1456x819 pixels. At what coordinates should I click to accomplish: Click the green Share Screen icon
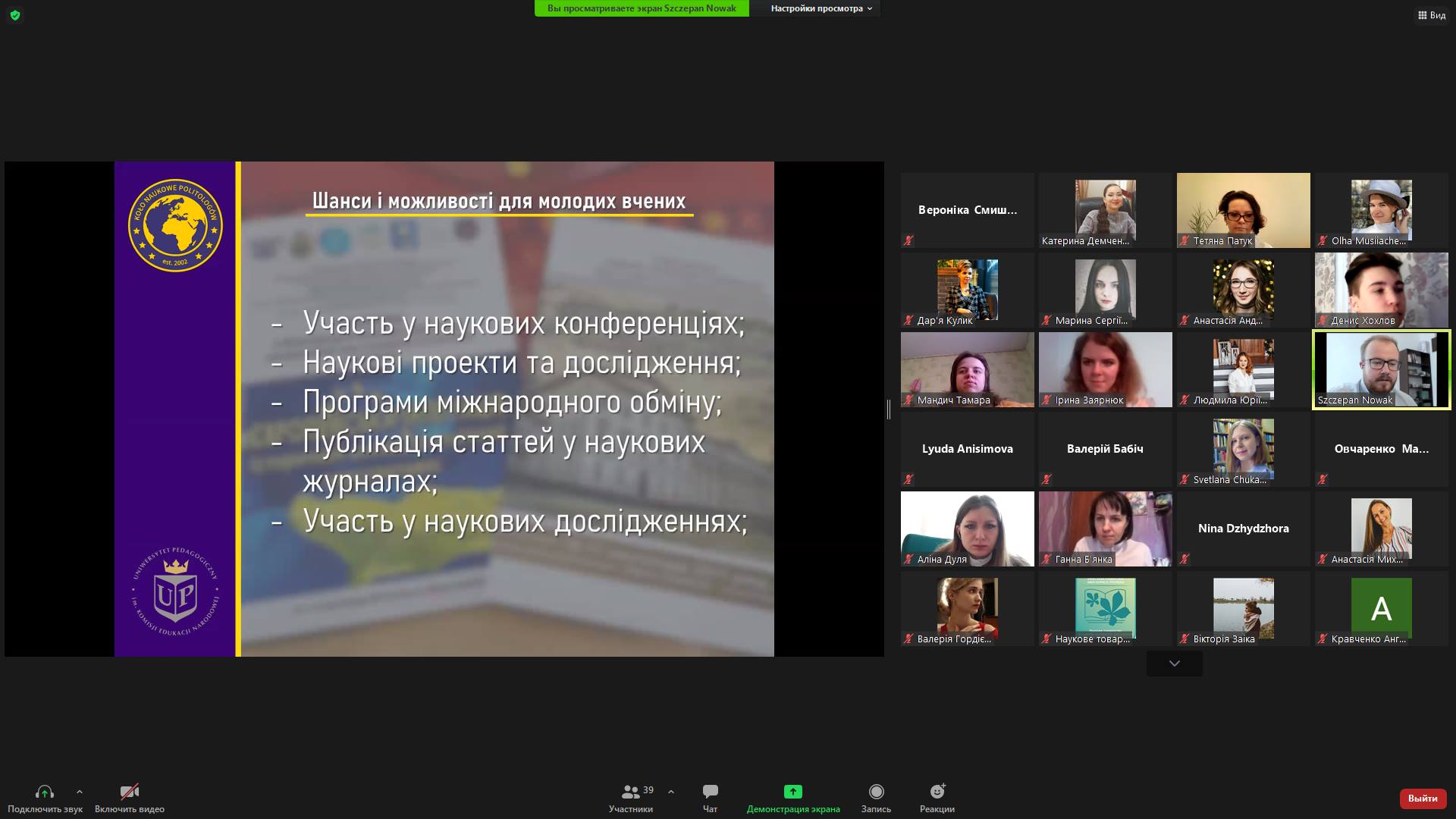[x=792, y=792]
